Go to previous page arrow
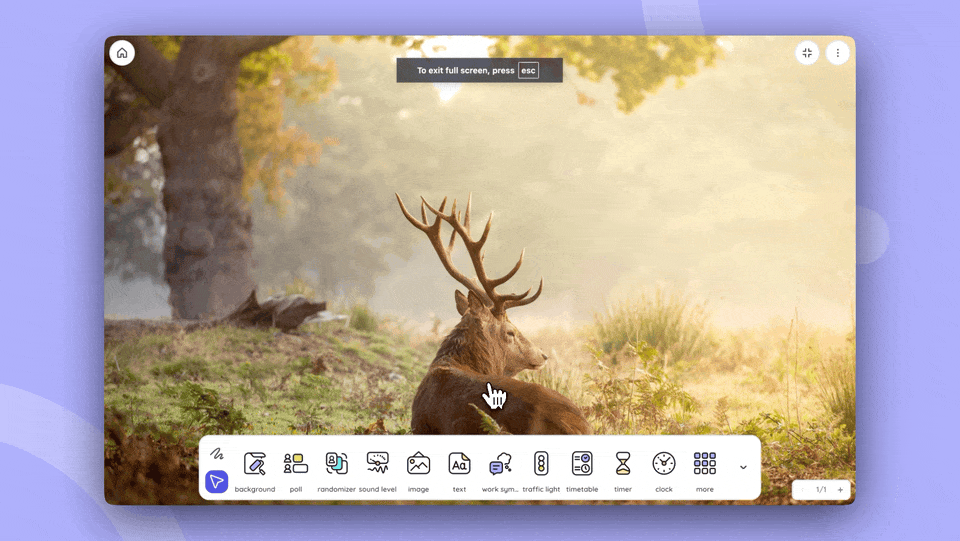The image size is (960, 541). pyautogui.click(x=802, y=490)
